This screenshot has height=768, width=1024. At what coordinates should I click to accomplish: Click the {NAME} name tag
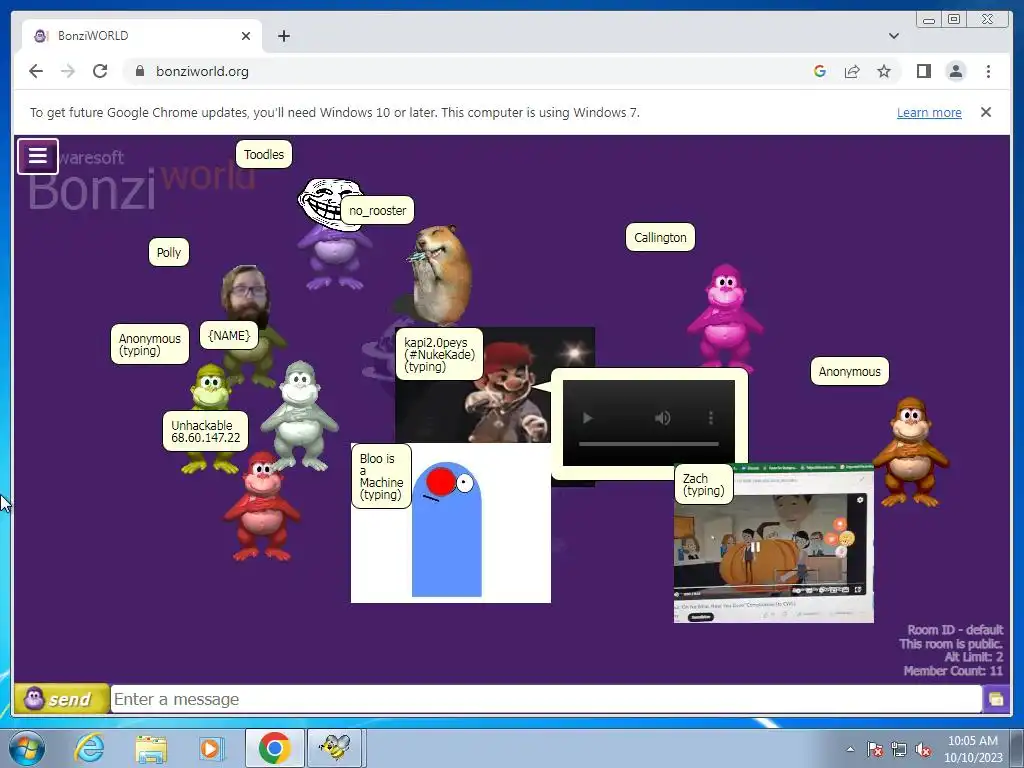coord(229,335)
